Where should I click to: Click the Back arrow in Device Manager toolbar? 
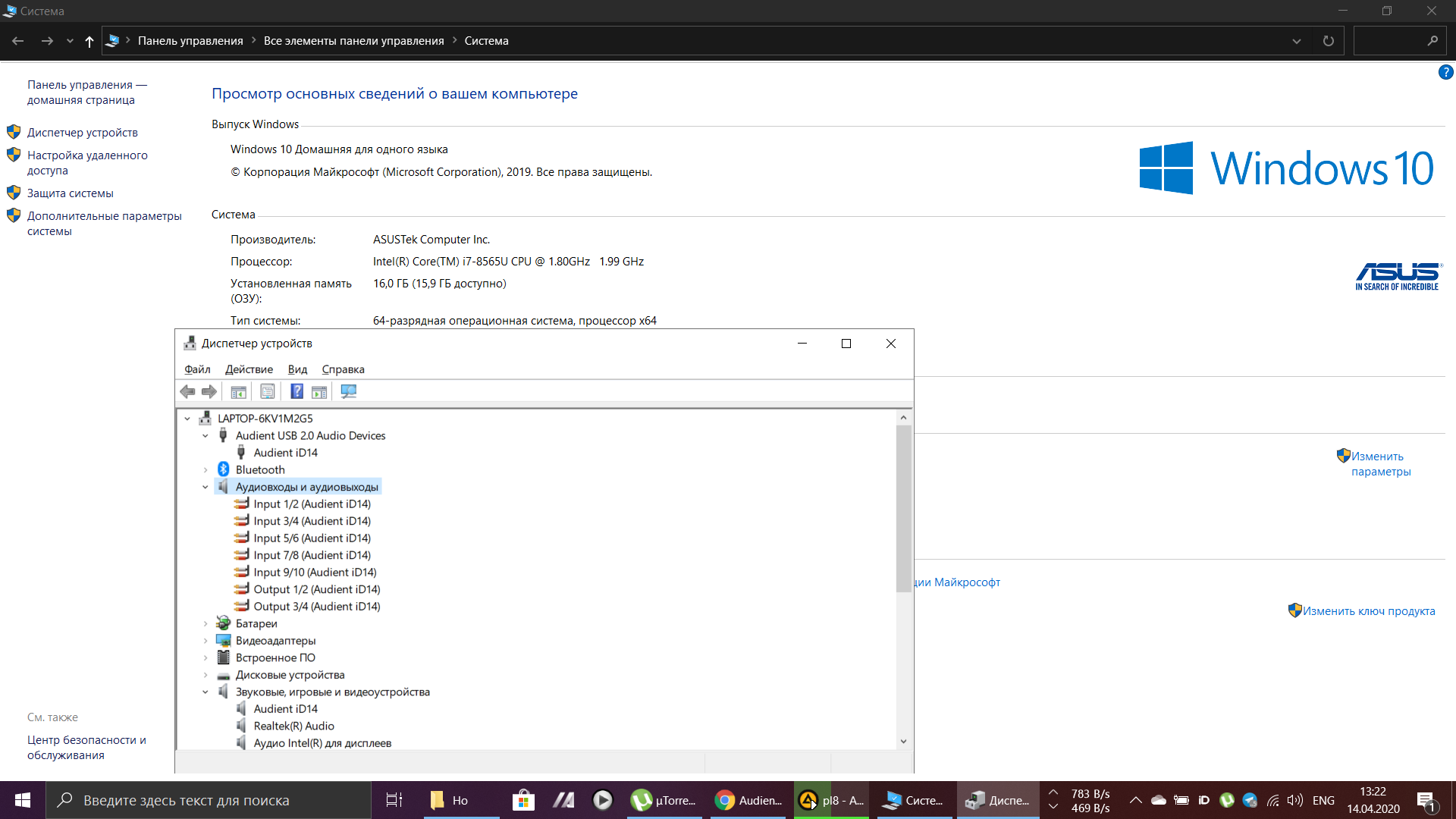point(187,391)
